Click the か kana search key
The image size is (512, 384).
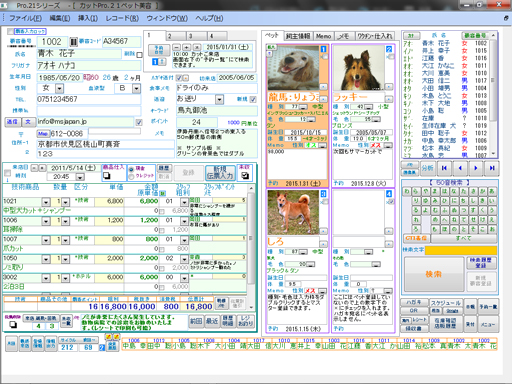point(482,191)
